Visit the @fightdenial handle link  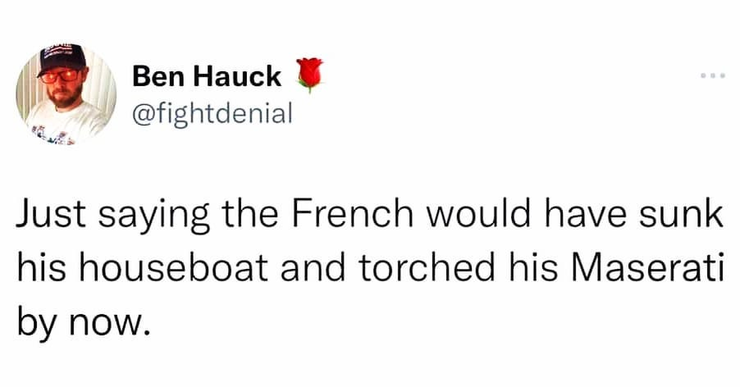point(212,114)
